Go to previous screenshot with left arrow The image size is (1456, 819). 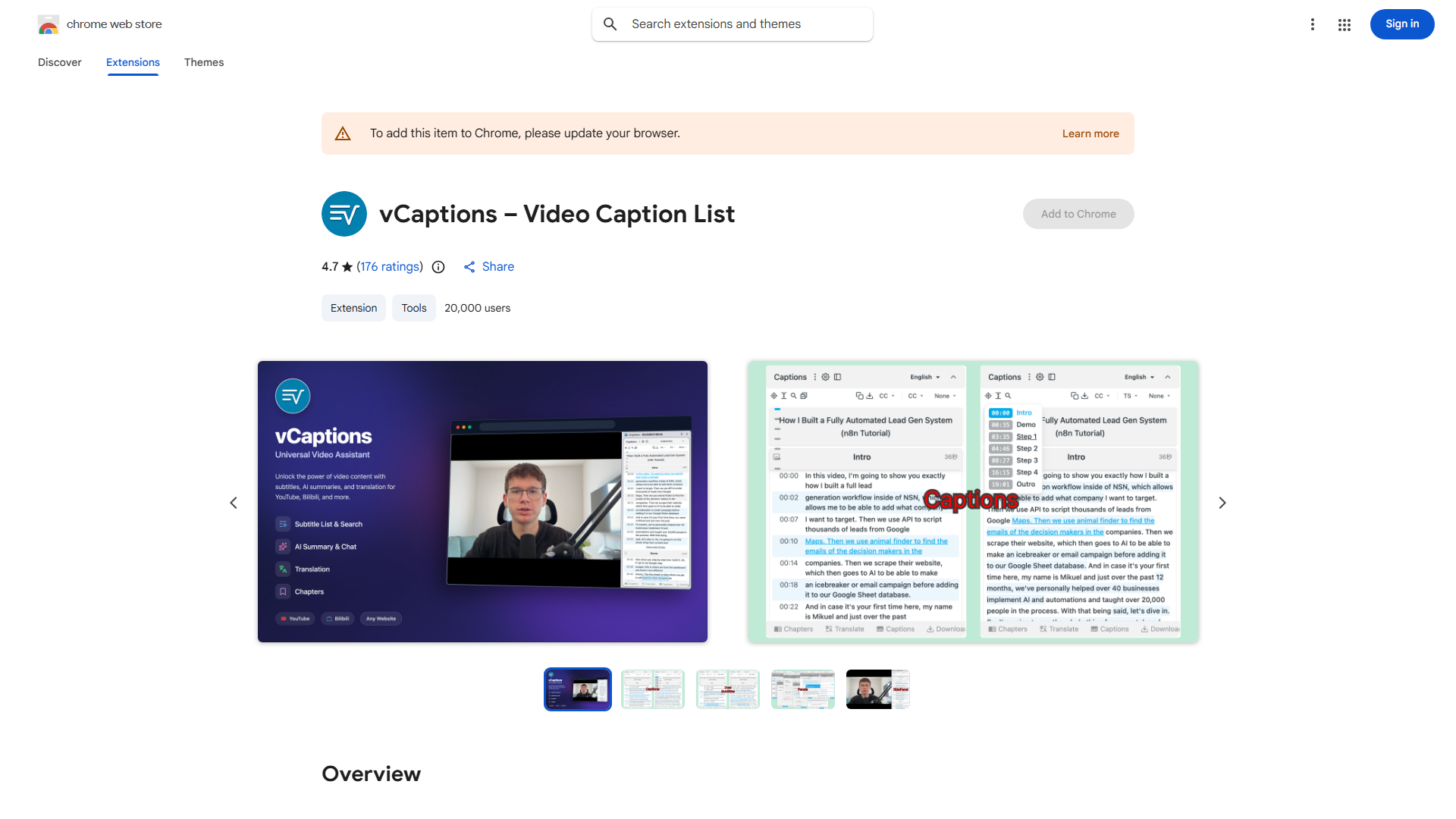click(234, 503)
